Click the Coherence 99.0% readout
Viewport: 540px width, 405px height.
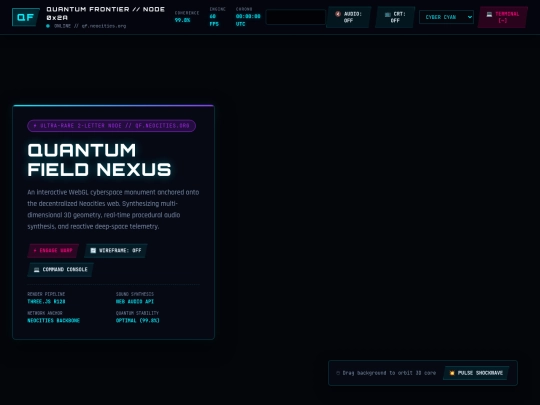click(187, 17)
